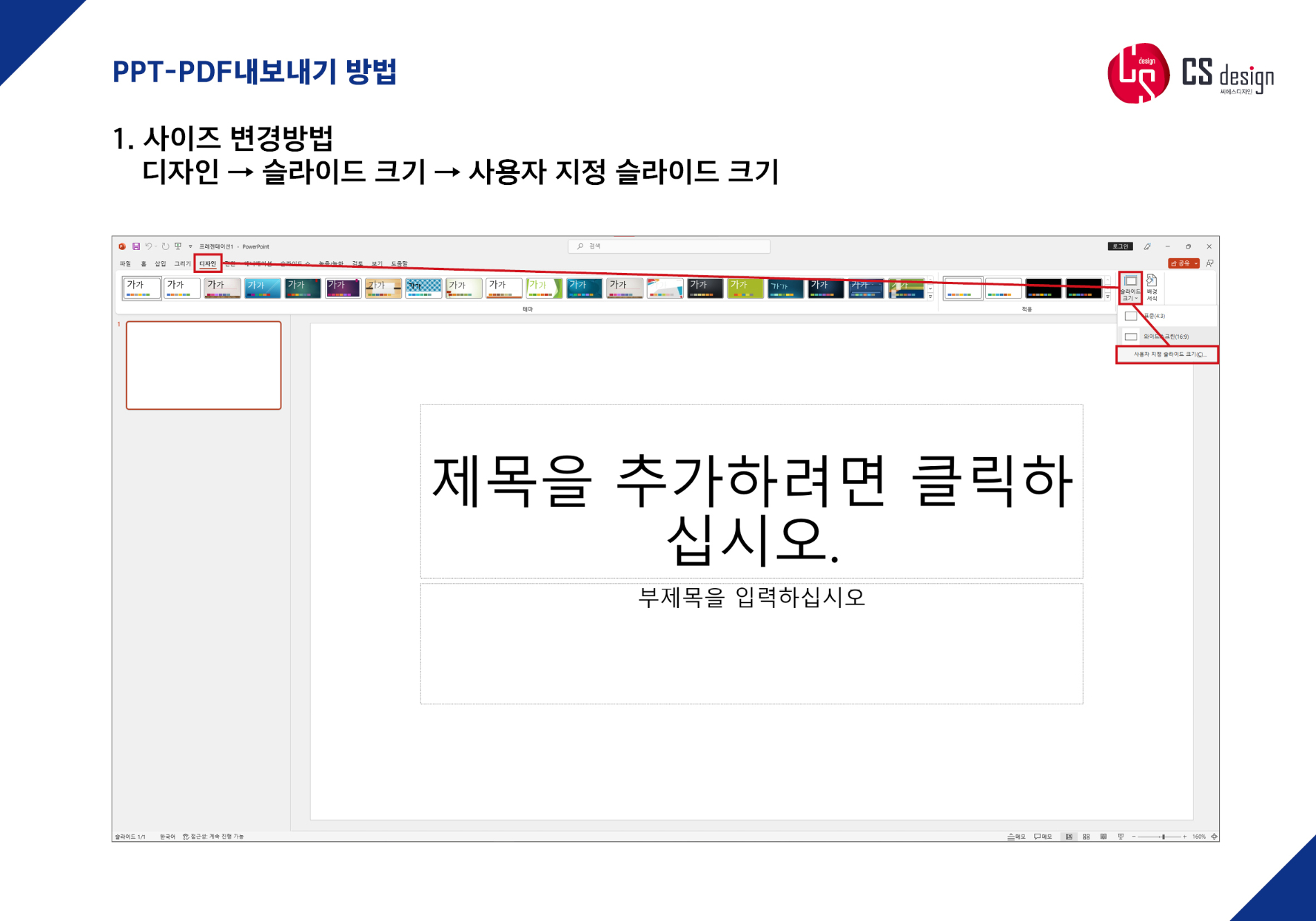Select the green arrow theme thumbnail
Viewport: 1316px width, 921px height.
tap(544, 288)
